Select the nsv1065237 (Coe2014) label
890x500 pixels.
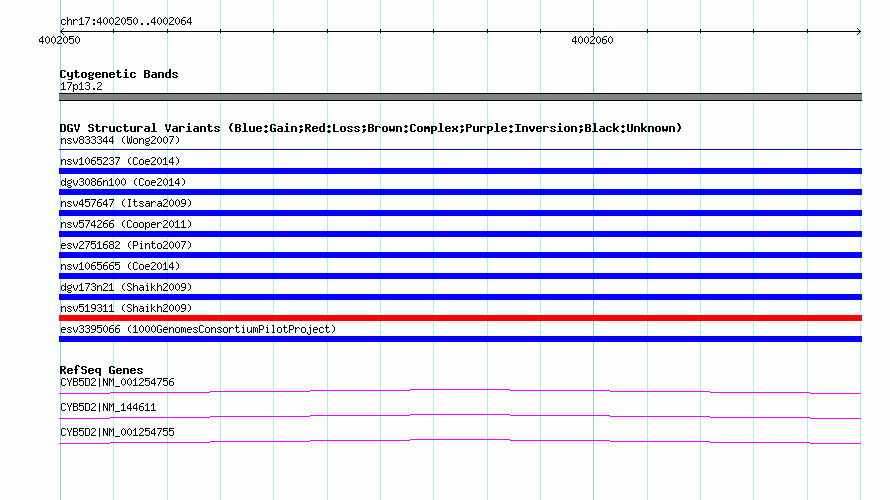(120, 161)
